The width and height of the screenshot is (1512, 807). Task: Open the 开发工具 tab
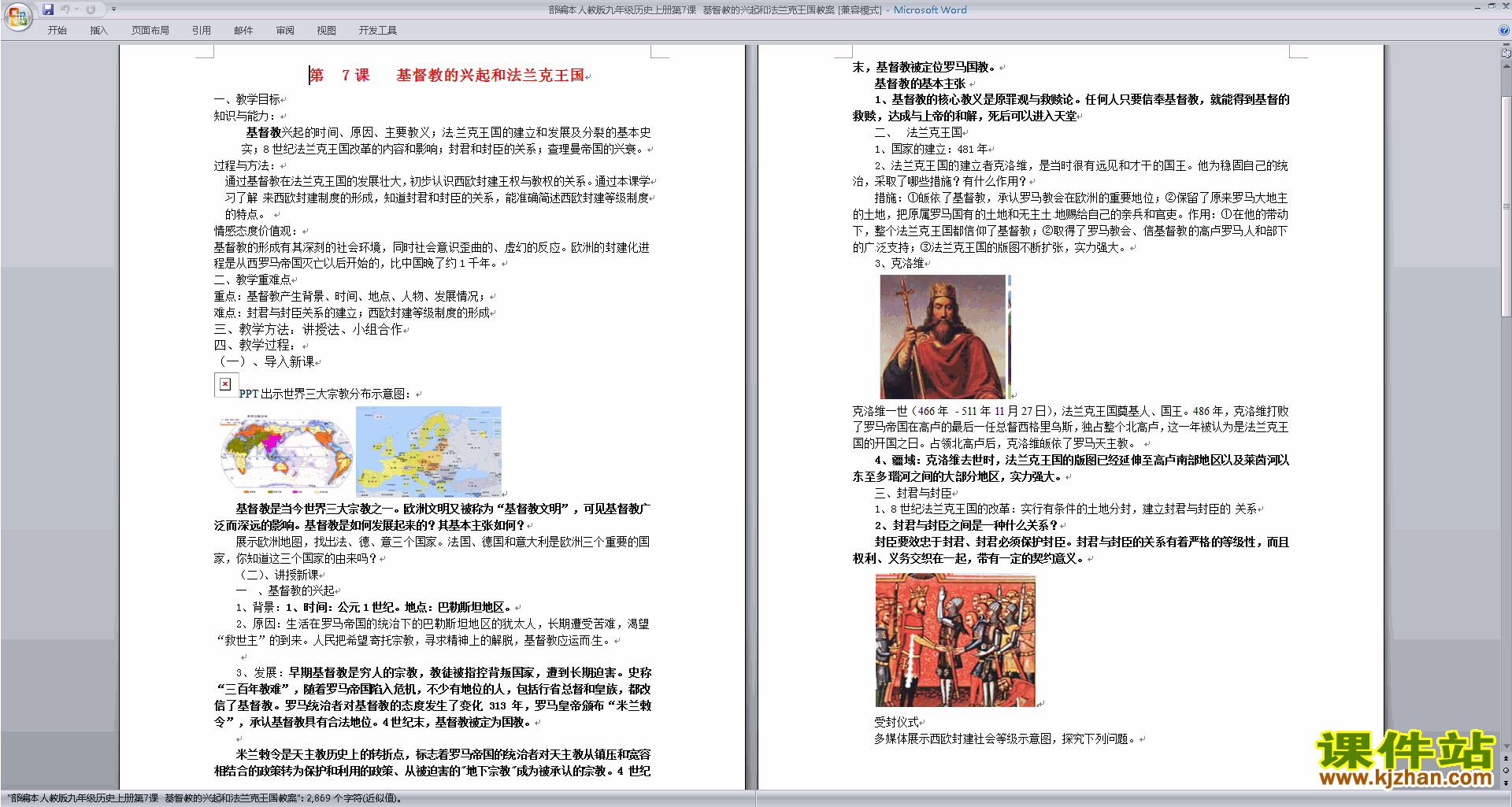click(x=378, y=31)
